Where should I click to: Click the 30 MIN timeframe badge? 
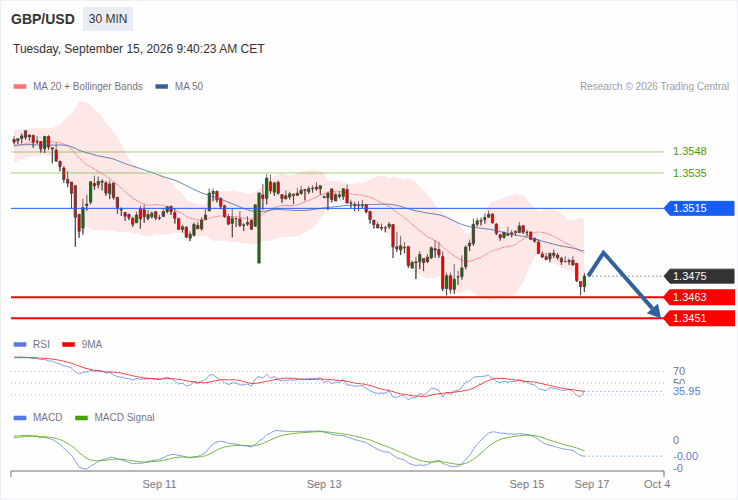(108, 19)
